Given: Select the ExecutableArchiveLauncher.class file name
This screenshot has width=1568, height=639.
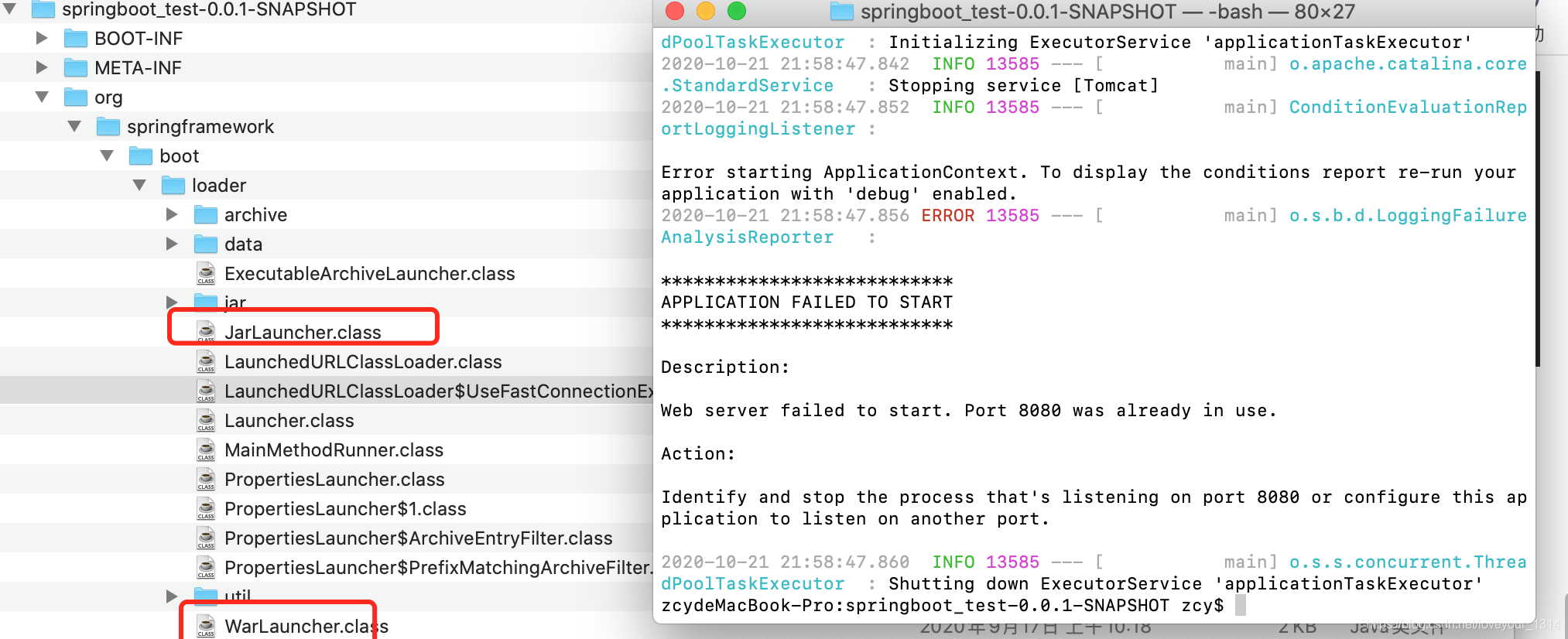Looking at the screenshot, I should (x=369, y=273).
